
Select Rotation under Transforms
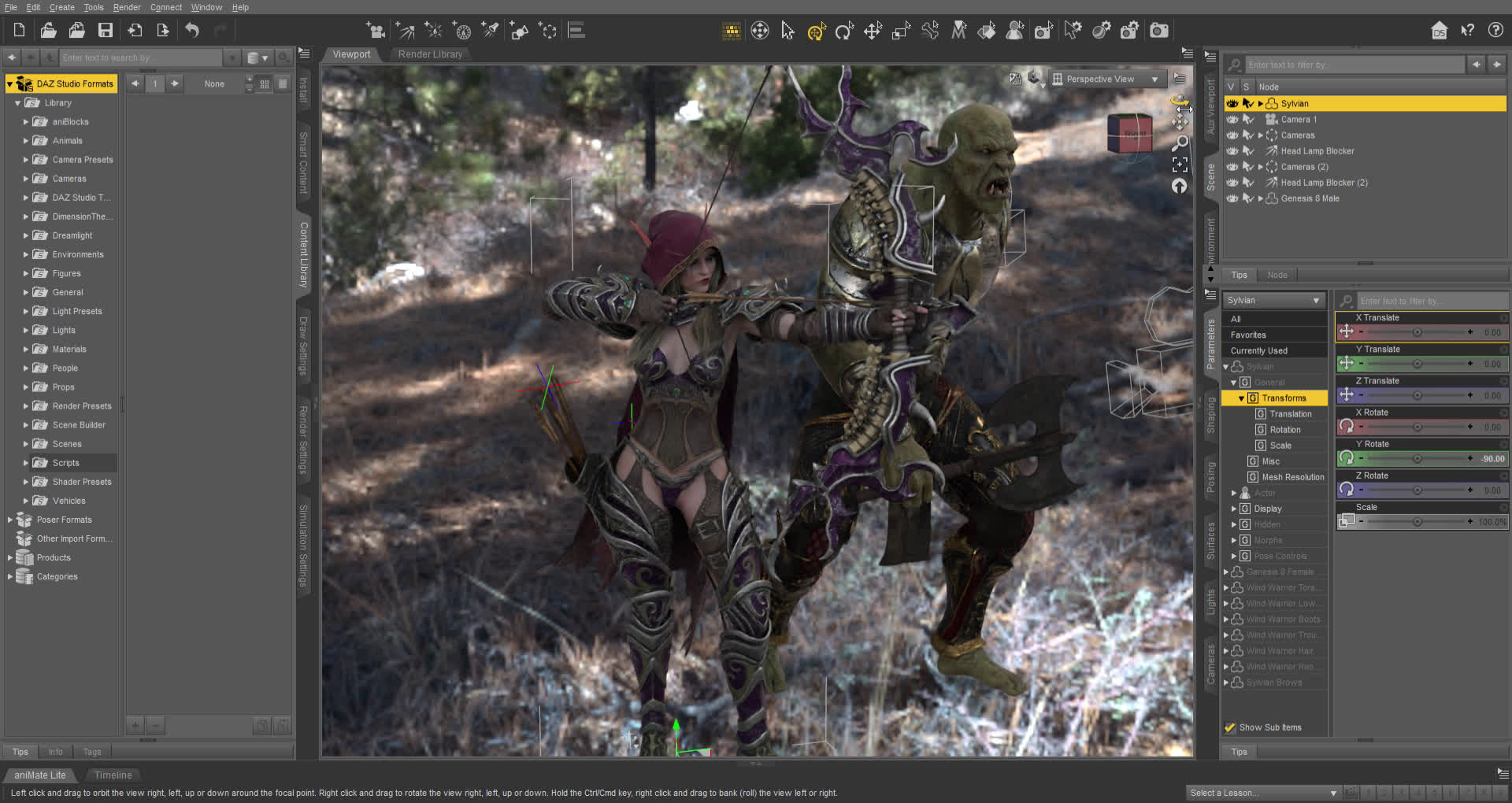coord(1284,430)
